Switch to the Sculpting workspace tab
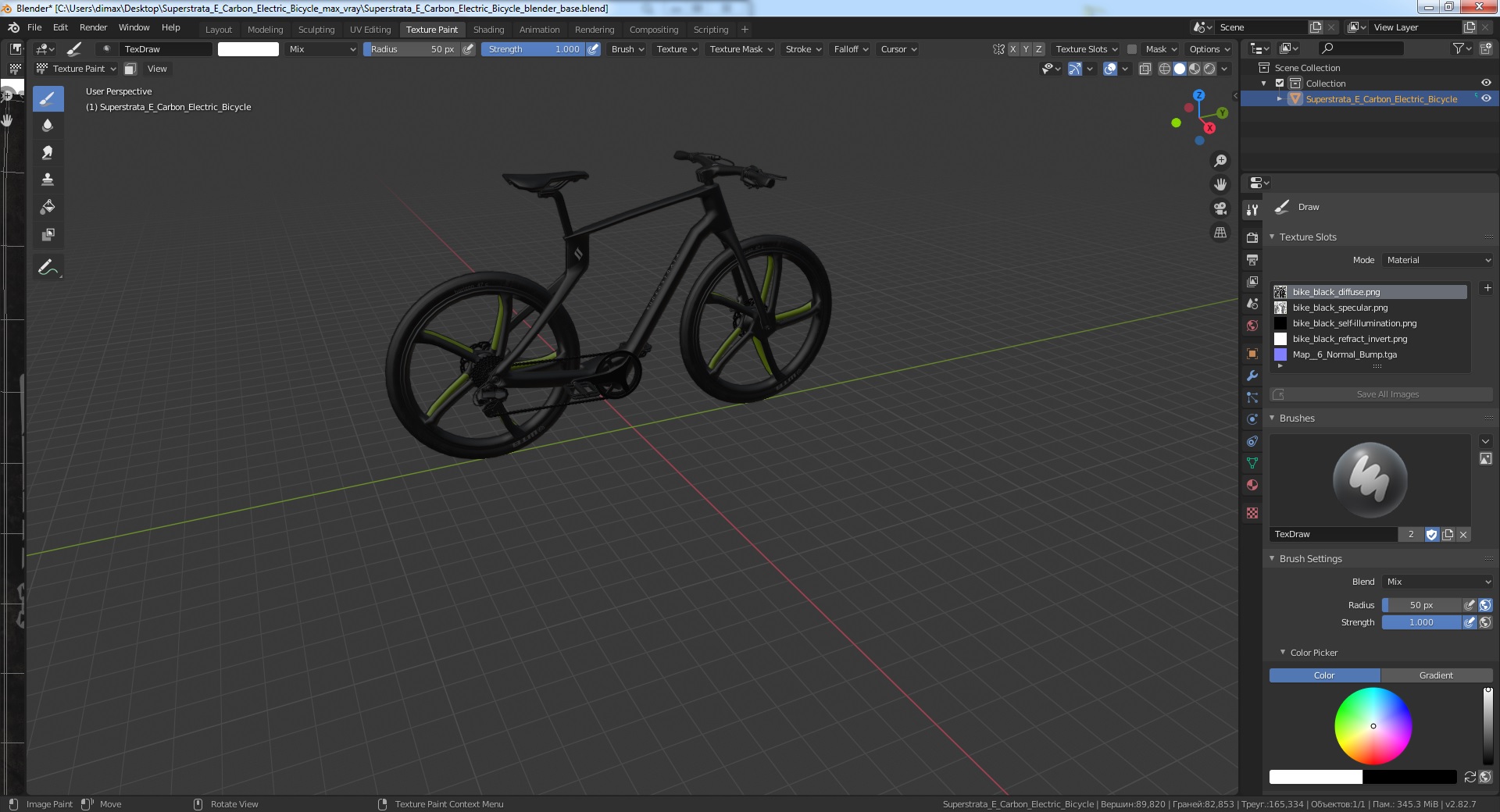This screenshot has width=1500, height=812. pos(316,30)
